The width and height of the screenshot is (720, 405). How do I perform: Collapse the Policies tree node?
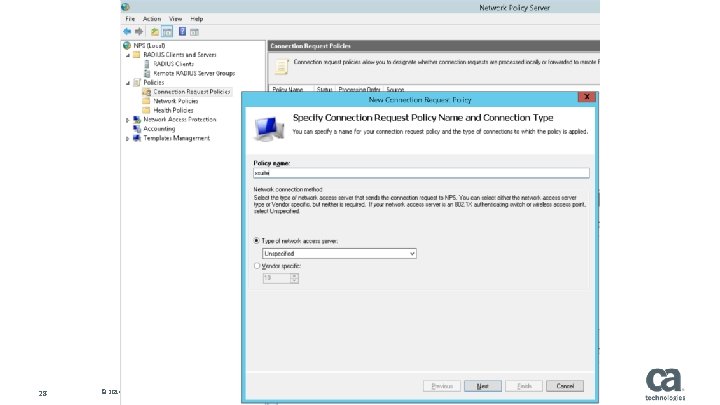point(128,83)
